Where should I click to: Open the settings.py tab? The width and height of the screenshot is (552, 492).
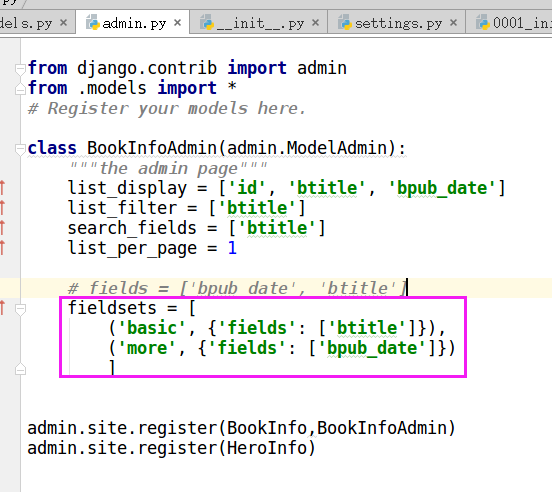click(397, 23)
